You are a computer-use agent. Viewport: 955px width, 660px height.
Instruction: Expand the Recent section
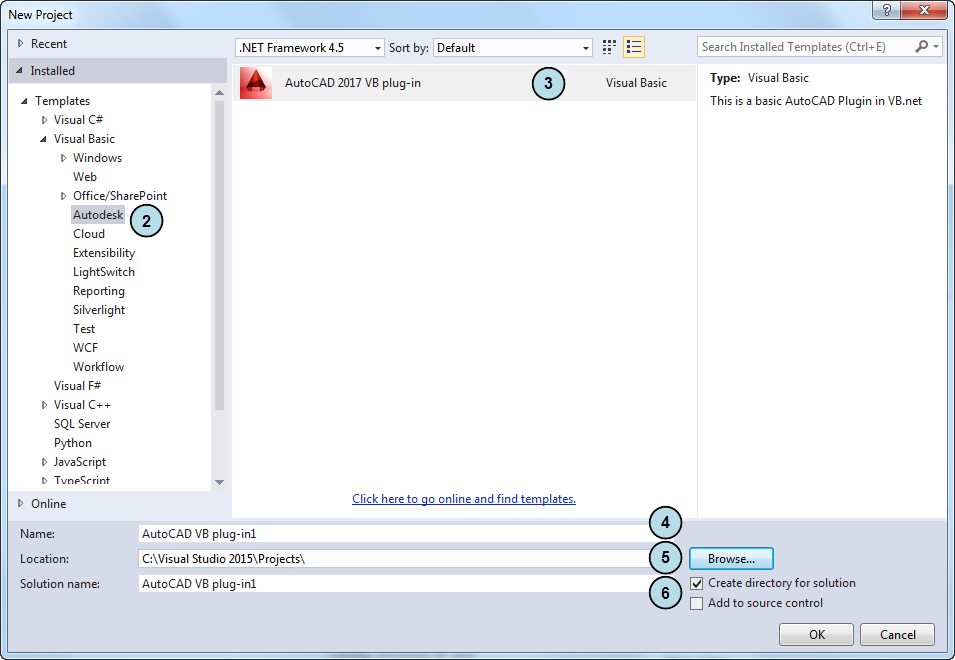21,44
